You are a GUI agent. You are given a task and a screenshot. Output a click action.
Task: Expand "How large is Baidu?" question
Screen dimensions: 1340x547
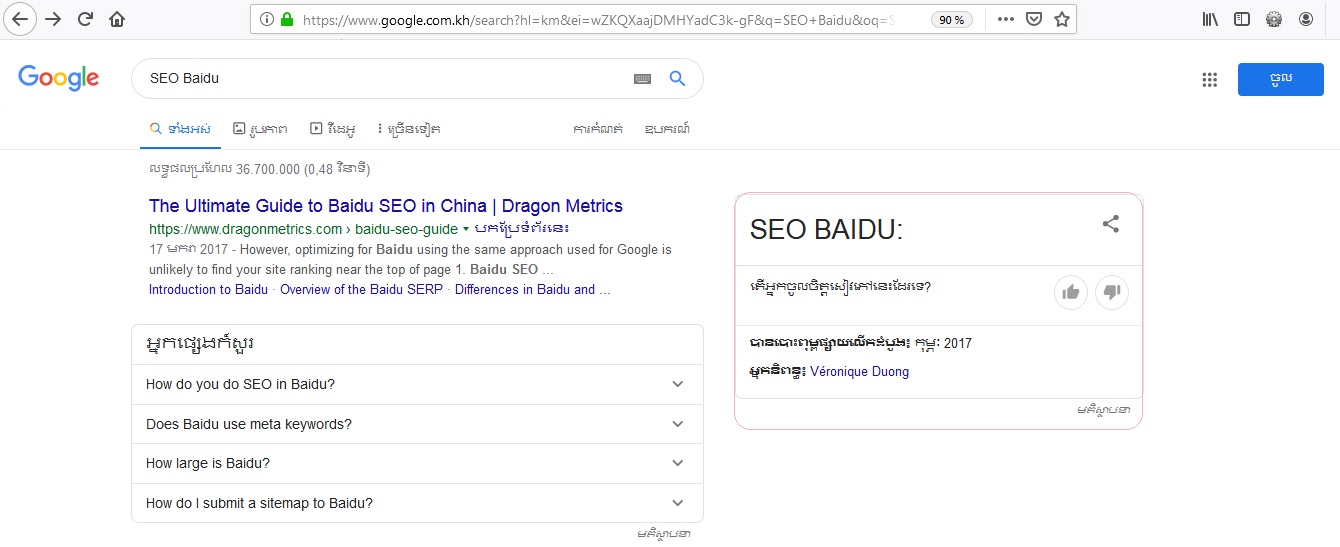pyautogui.click(x=417, y=463)
